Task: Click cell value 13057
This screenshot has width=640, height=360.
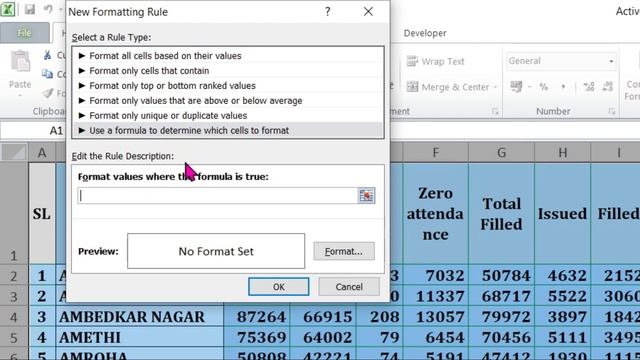Action: (x=436, y=317)
